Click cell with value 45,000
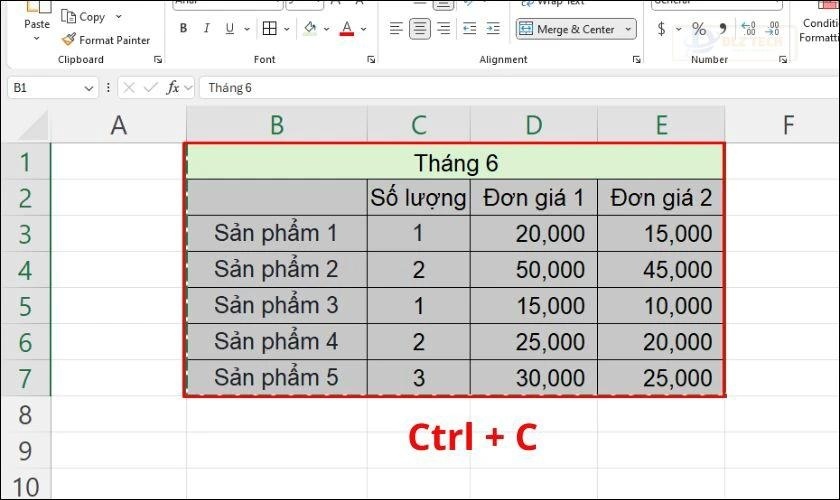This screenshot has height=500, width=840. tap(661, 270)
